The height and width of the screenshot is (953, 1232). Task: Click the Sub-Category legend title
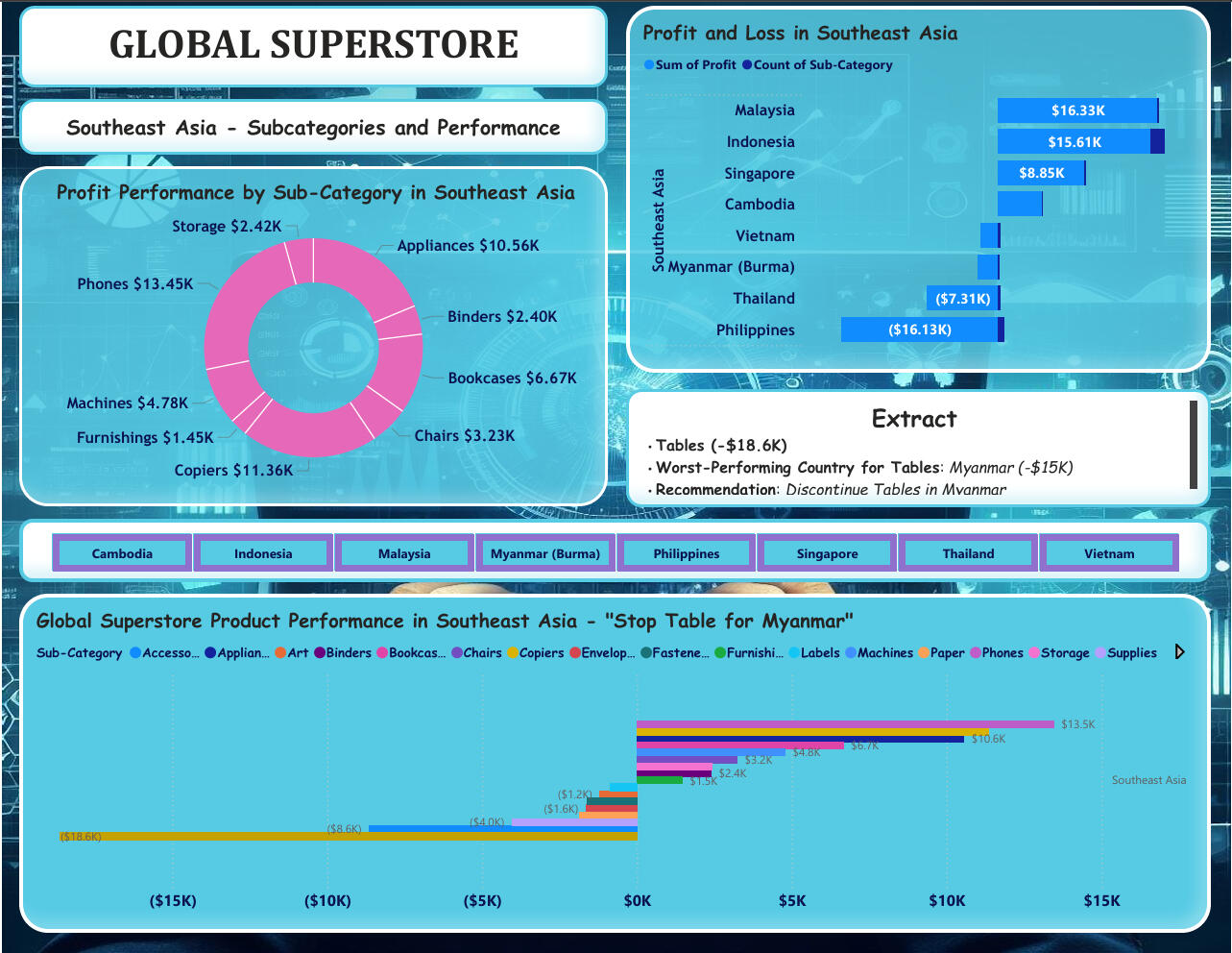(80, 653)
